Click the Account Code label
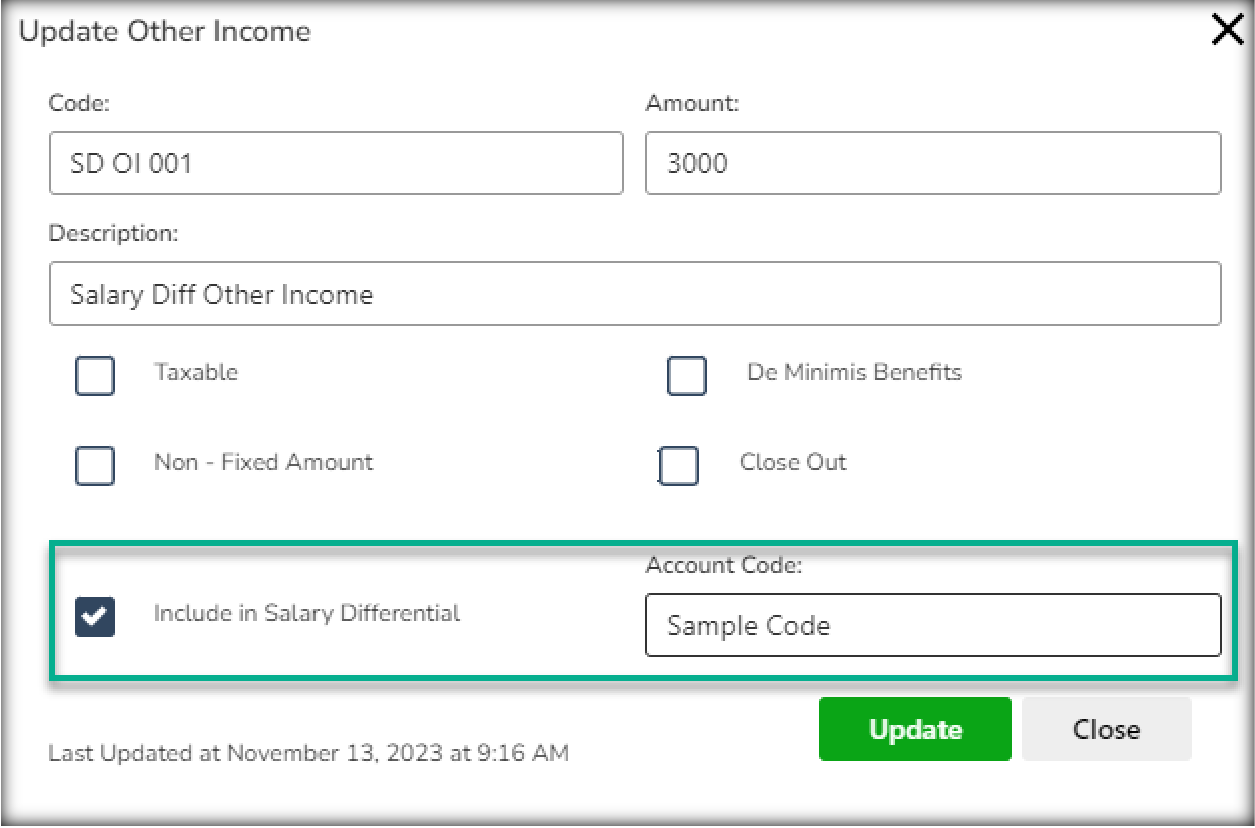 (x=724, y=565)
